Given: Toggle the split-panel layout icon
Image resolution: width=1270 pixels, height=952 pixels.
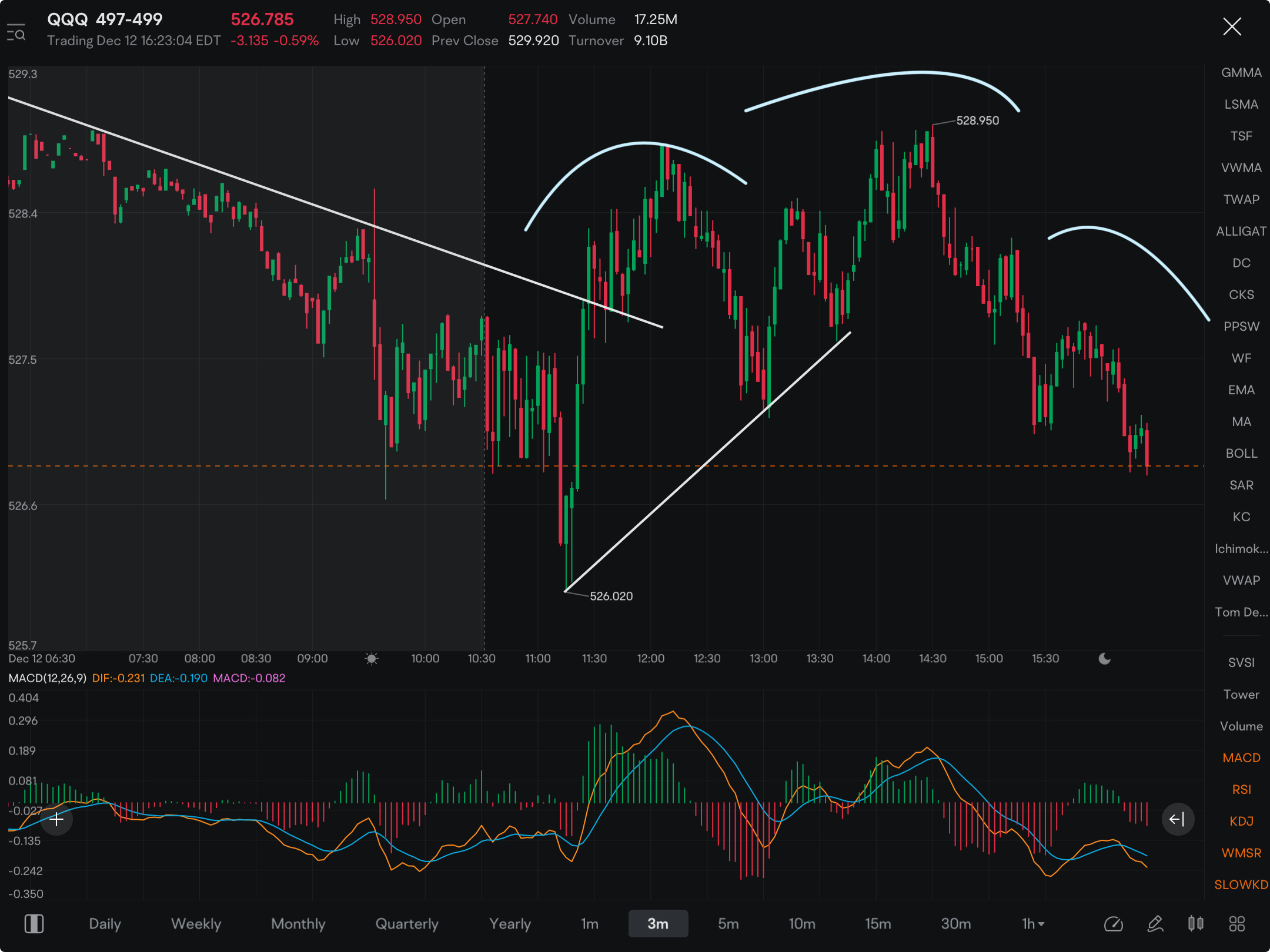Looking at the screenshot, I should 34,924.
